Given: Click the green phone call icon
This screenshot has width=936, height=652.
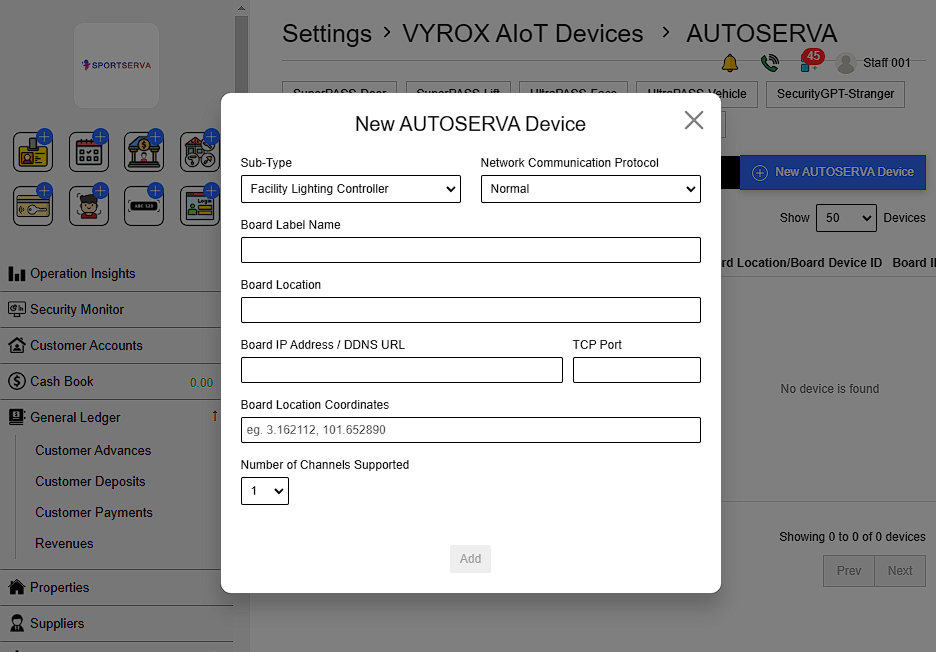Looking at the screenshot, I should coord(769,63).
